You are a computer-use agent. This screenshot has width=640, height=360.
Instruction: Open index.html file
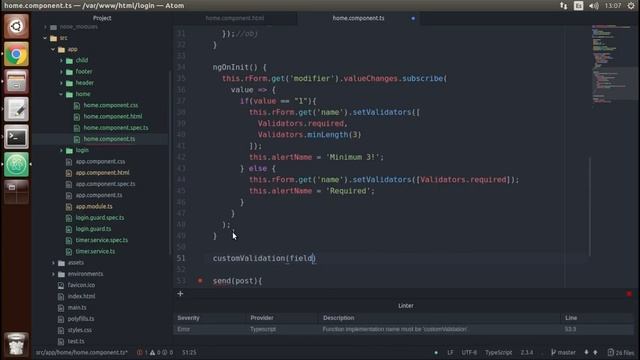click(81, 296)
